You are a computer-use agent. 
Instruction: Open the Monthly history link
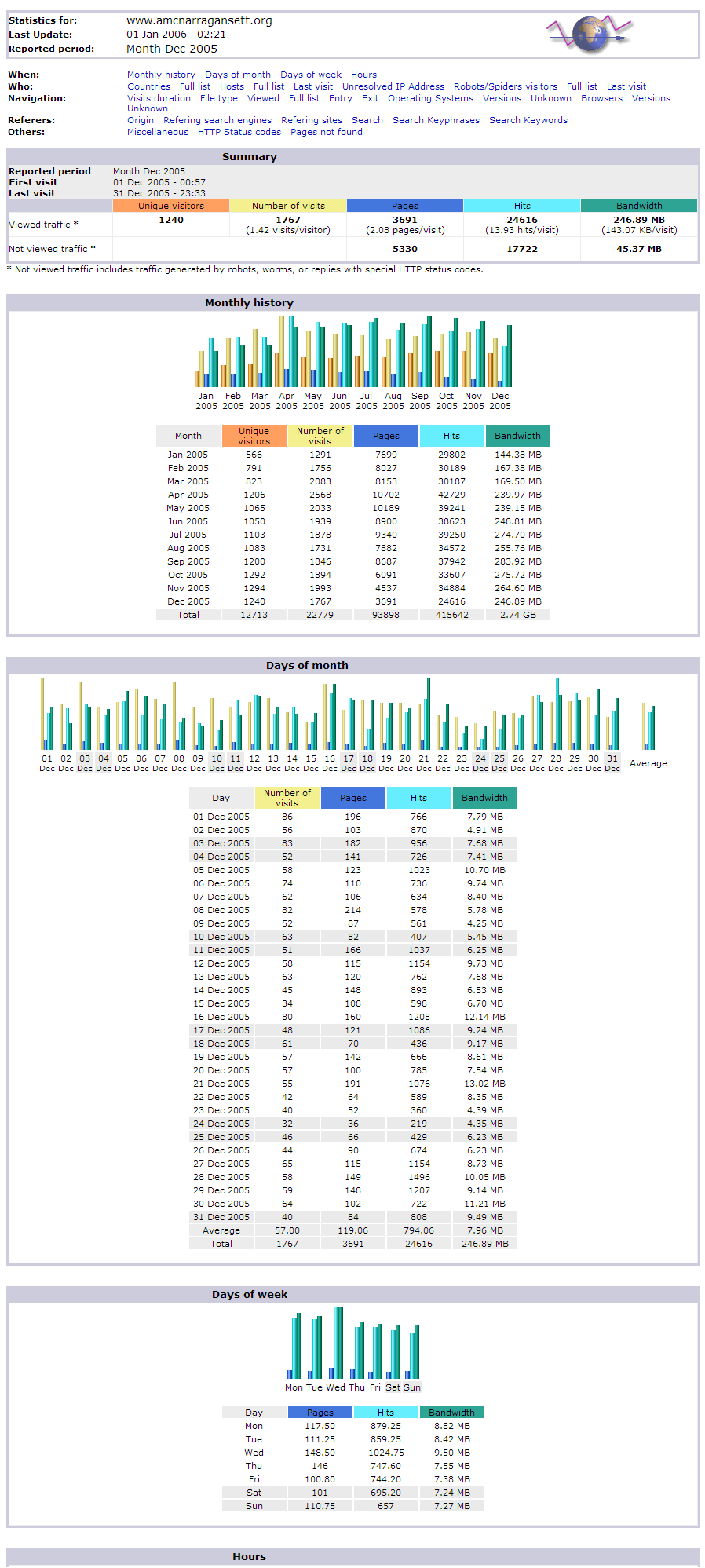(x=161, y=75)
